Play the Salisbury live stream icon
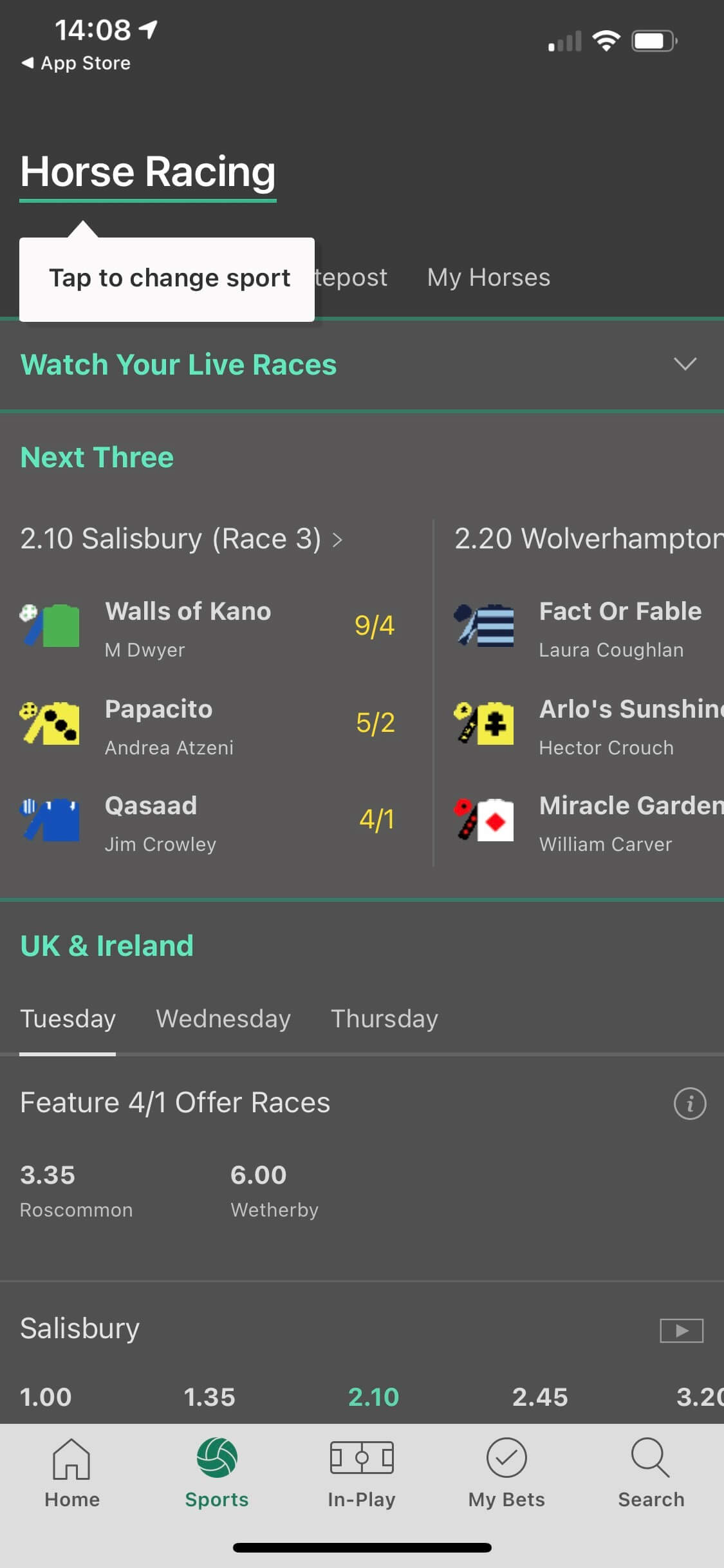This screenshot has height=1568, width=724. click(x=681, y=1330)
